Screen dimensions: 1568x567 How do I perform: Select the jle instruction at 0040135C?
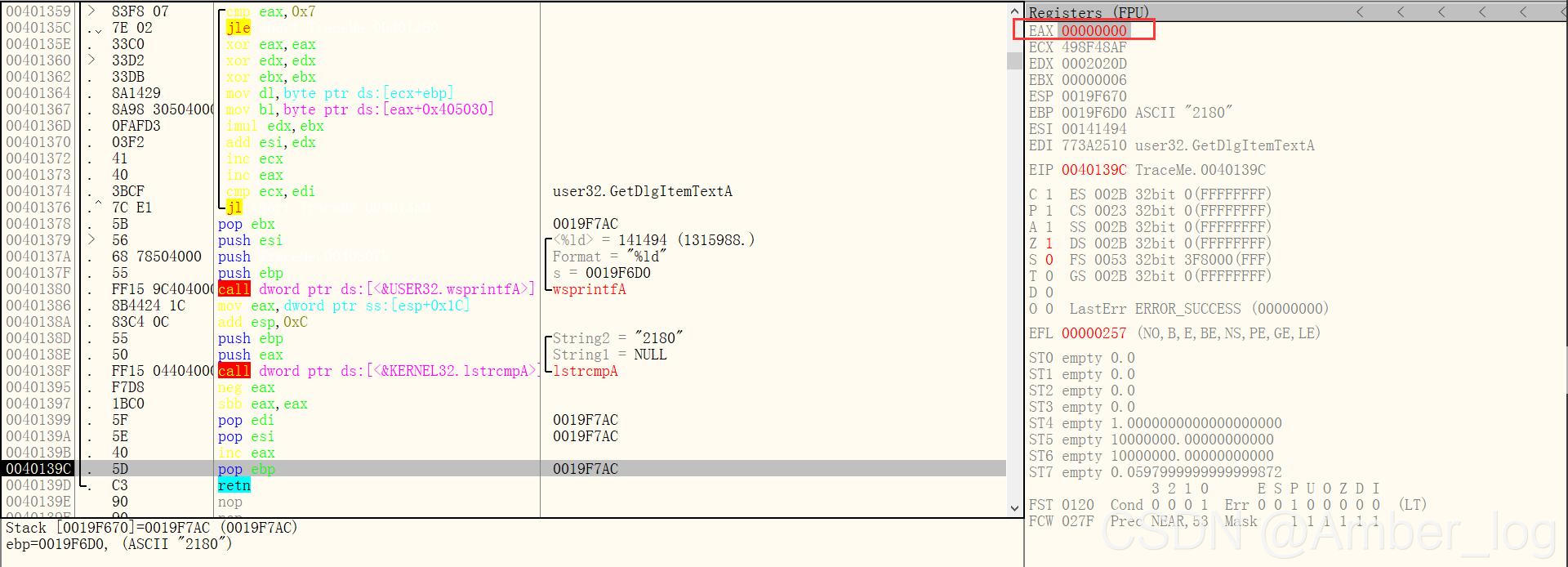(238, 28)
